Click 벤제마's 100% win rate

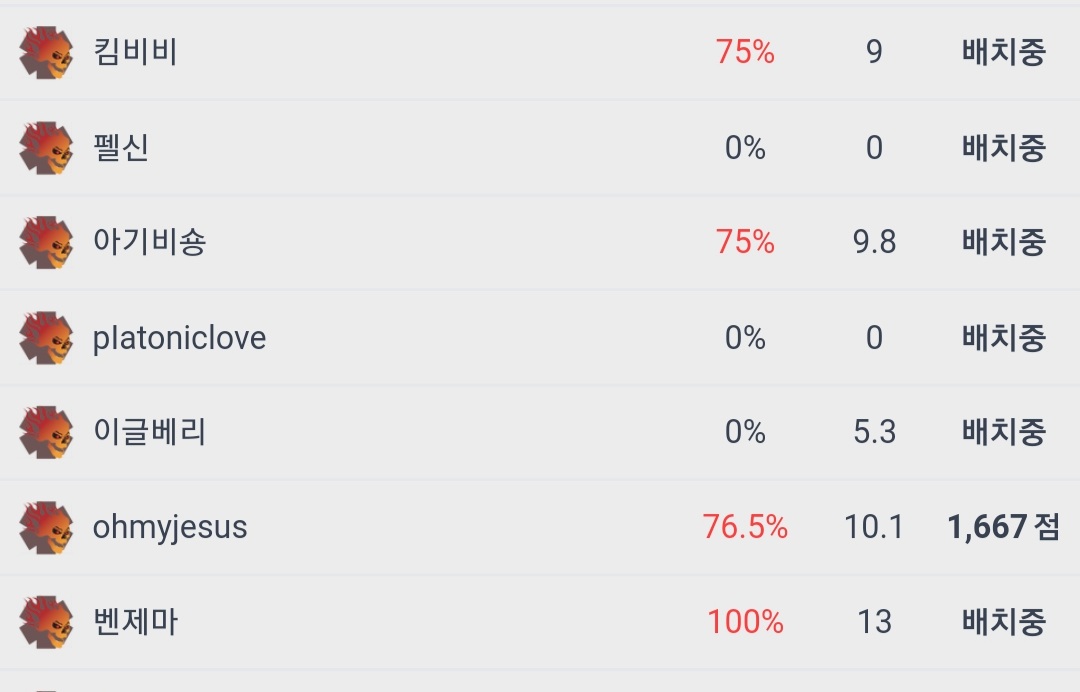[745, 622]
